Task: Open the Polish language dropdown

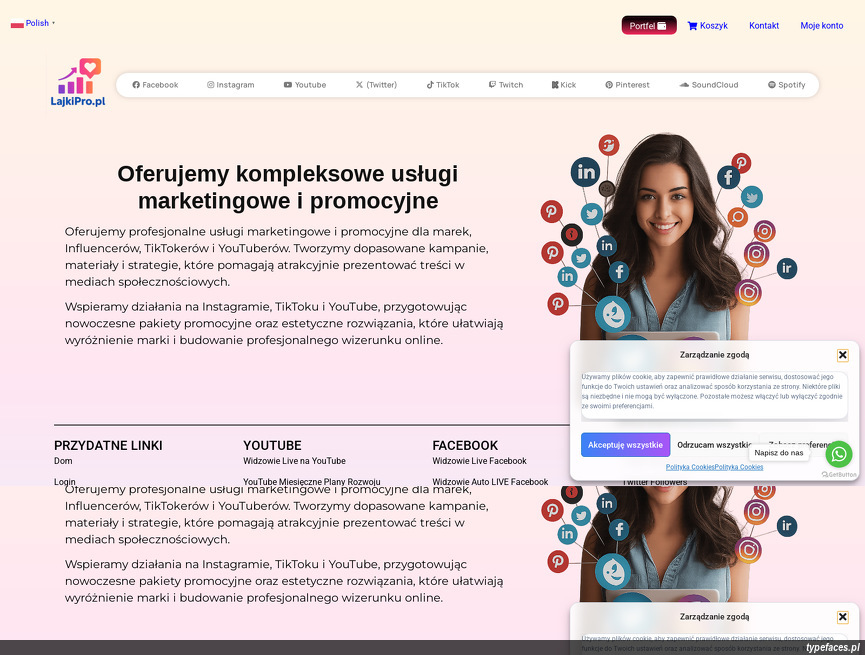Action: click(33, 23)
